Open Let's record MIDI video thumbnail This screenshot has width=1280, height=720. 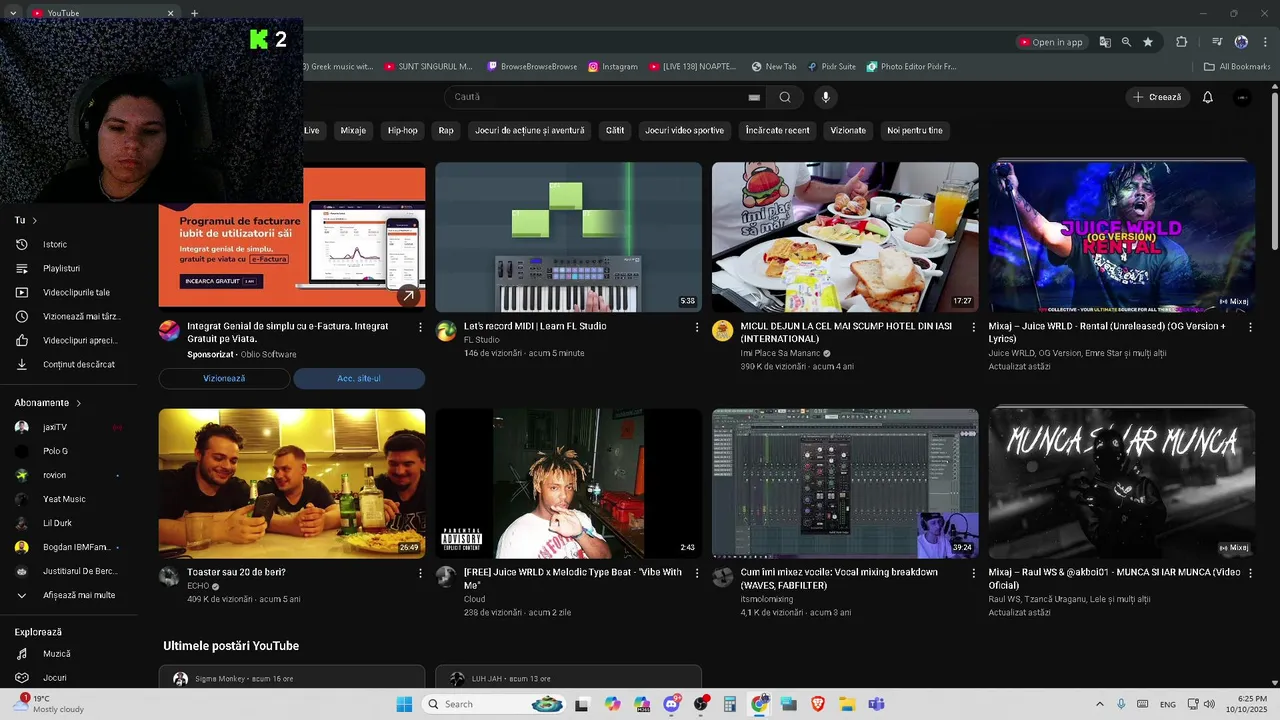click(x=569, y=237)
